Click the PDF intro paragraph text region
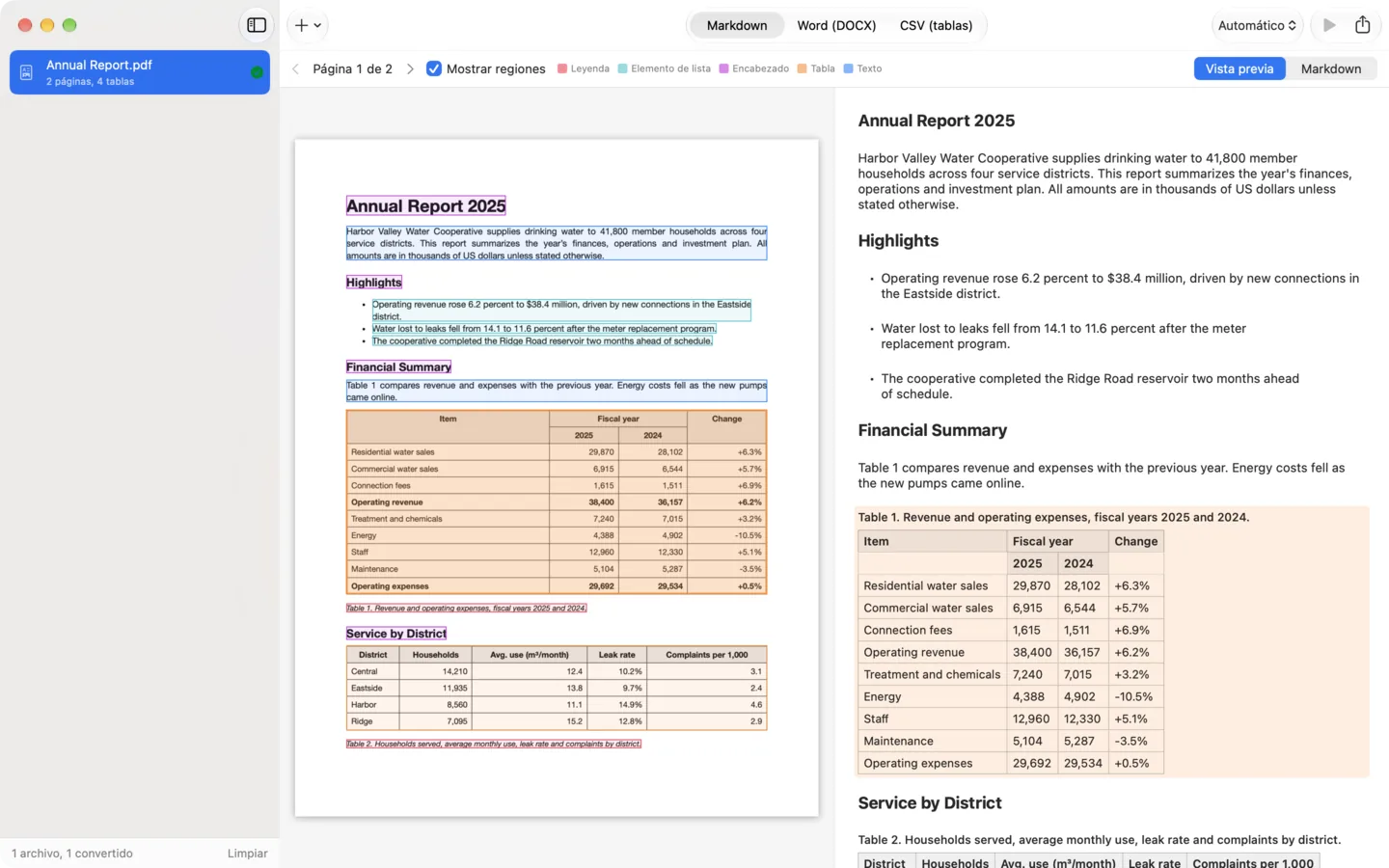 click(557, 243)
